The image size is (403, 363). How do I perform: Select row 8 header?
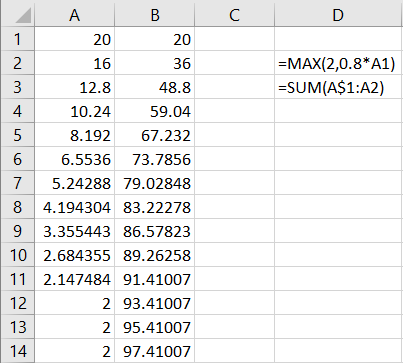(17, 207)
